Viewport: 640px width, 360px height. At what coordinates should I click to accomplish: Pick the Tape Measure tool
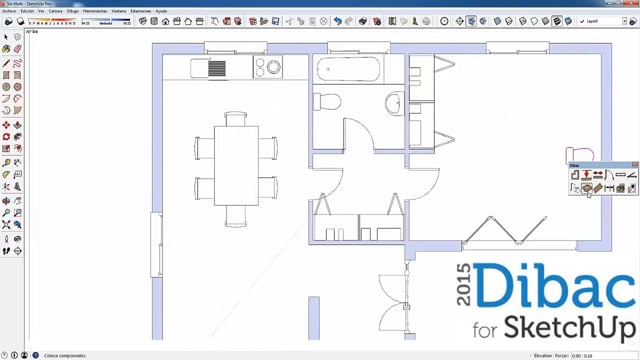tap(6, 163)
